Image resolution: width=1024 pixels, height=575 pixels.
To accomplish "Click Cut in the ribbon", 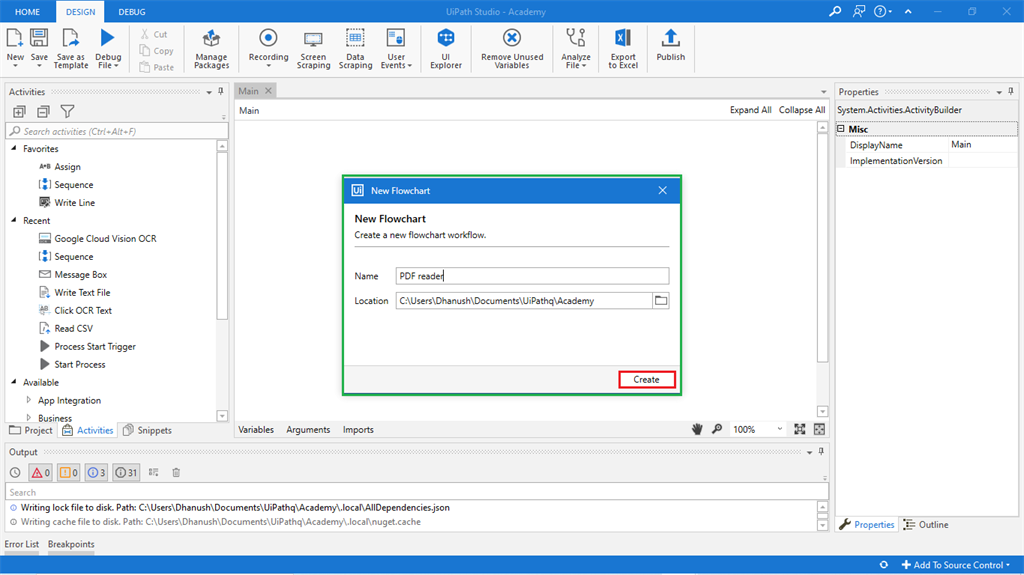I will [154, 34].
